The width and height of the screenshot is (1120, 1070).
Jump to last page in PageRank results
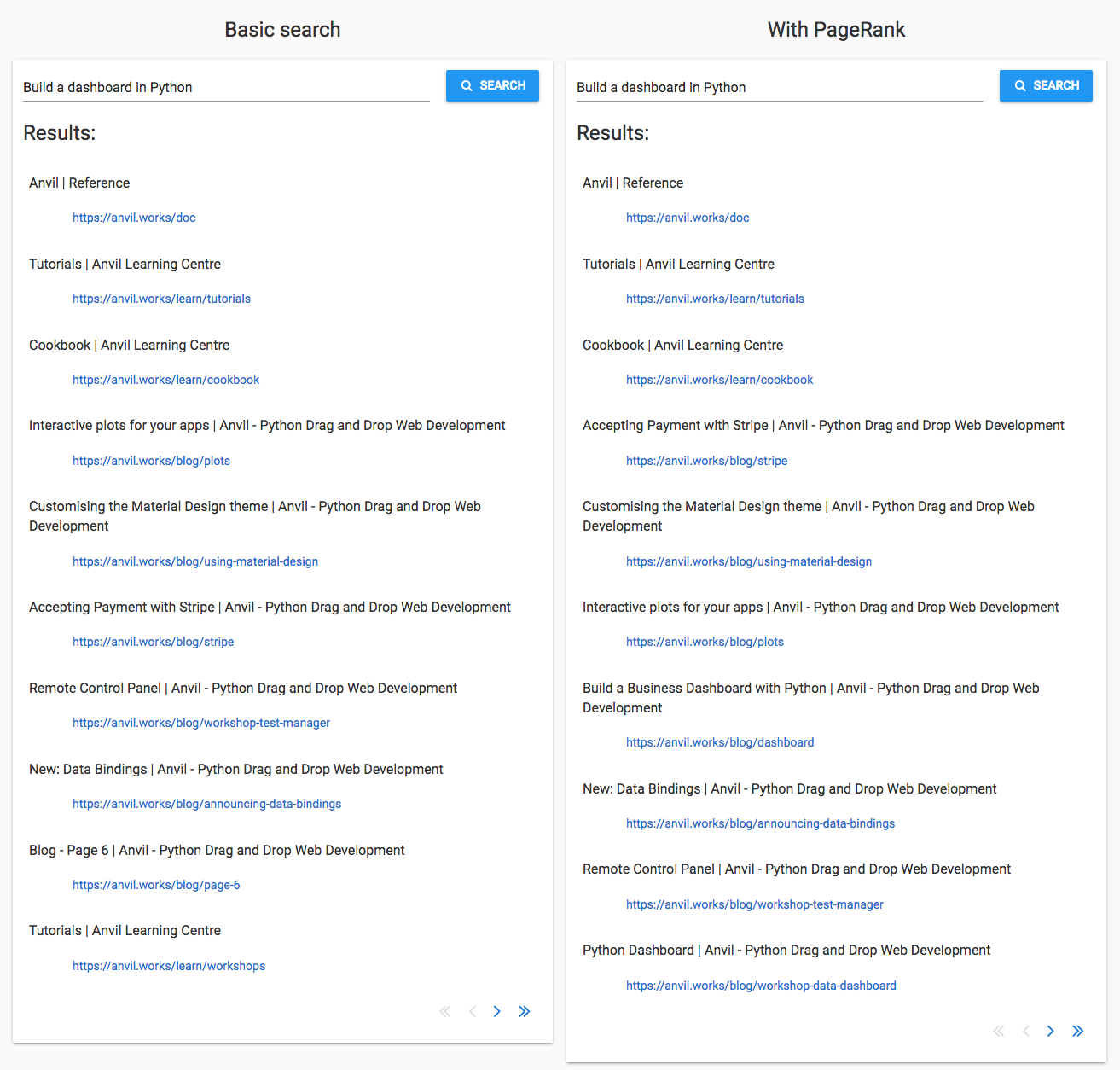(x=1077, y=1031)
